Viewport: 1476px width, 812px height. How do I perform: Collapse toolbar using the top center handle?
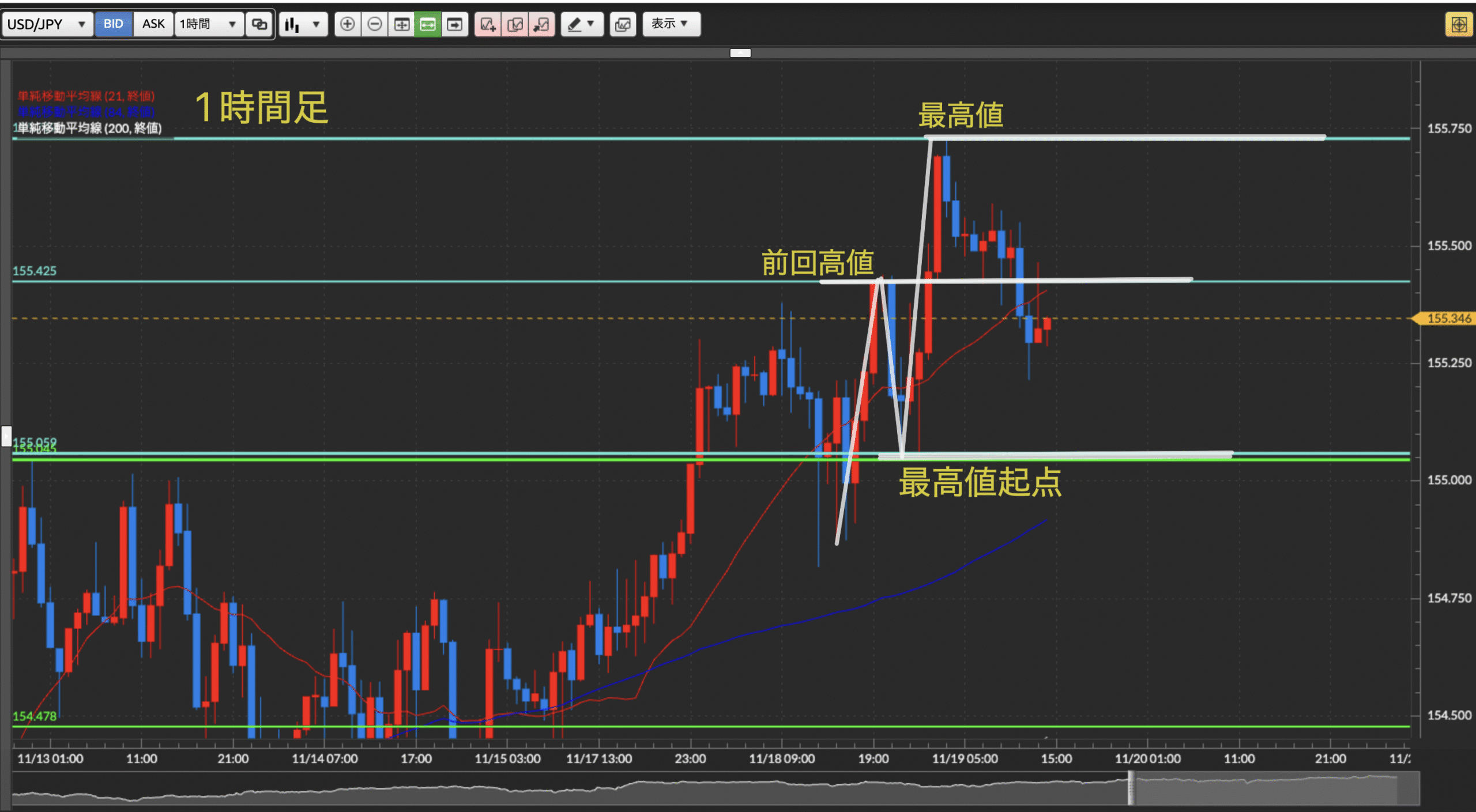coord(740,53)
